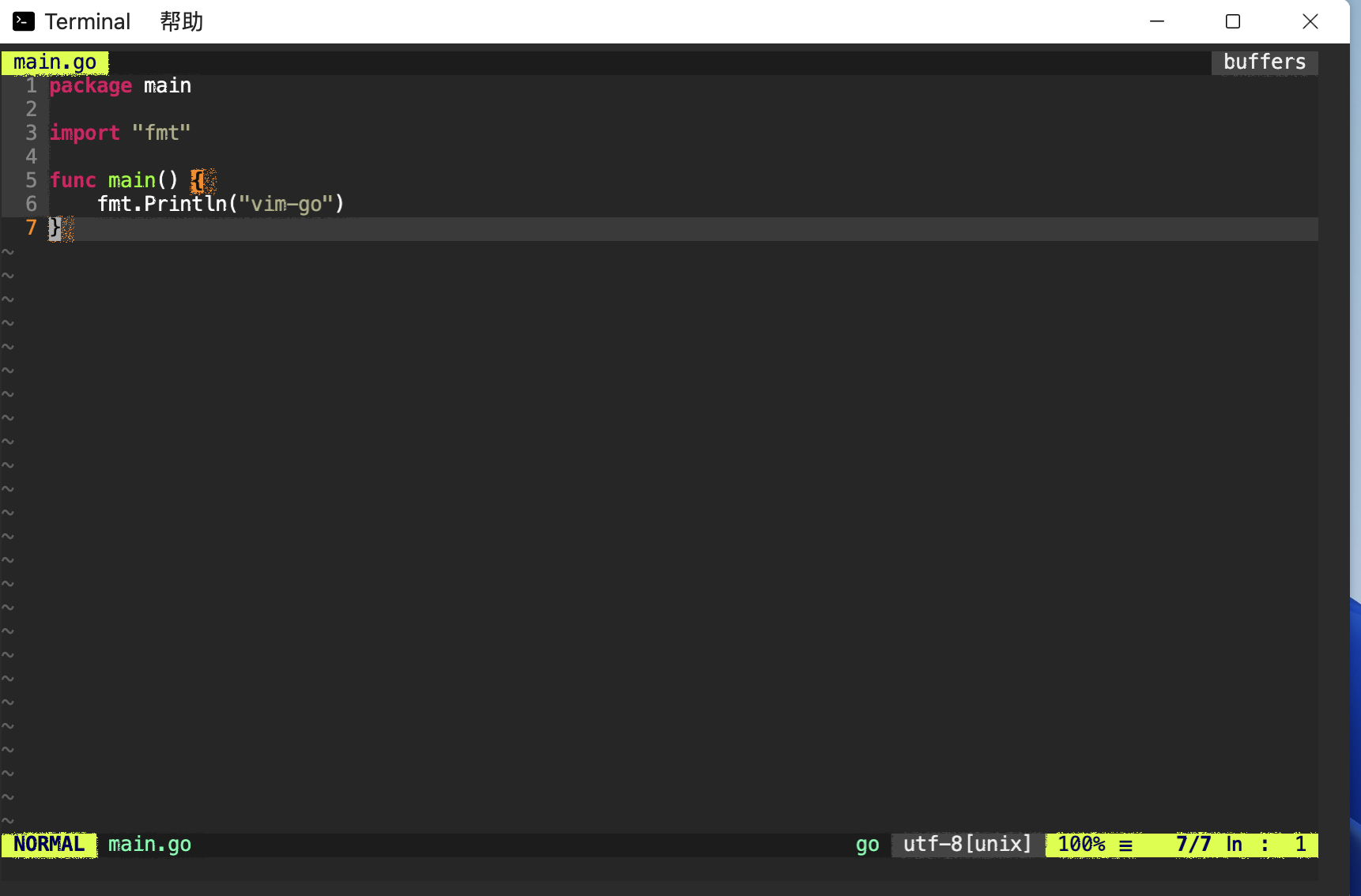The height and width of the screenshot is (896, 1361).
Task: Click the Terminal app icon in title bar
Action: 24,21
